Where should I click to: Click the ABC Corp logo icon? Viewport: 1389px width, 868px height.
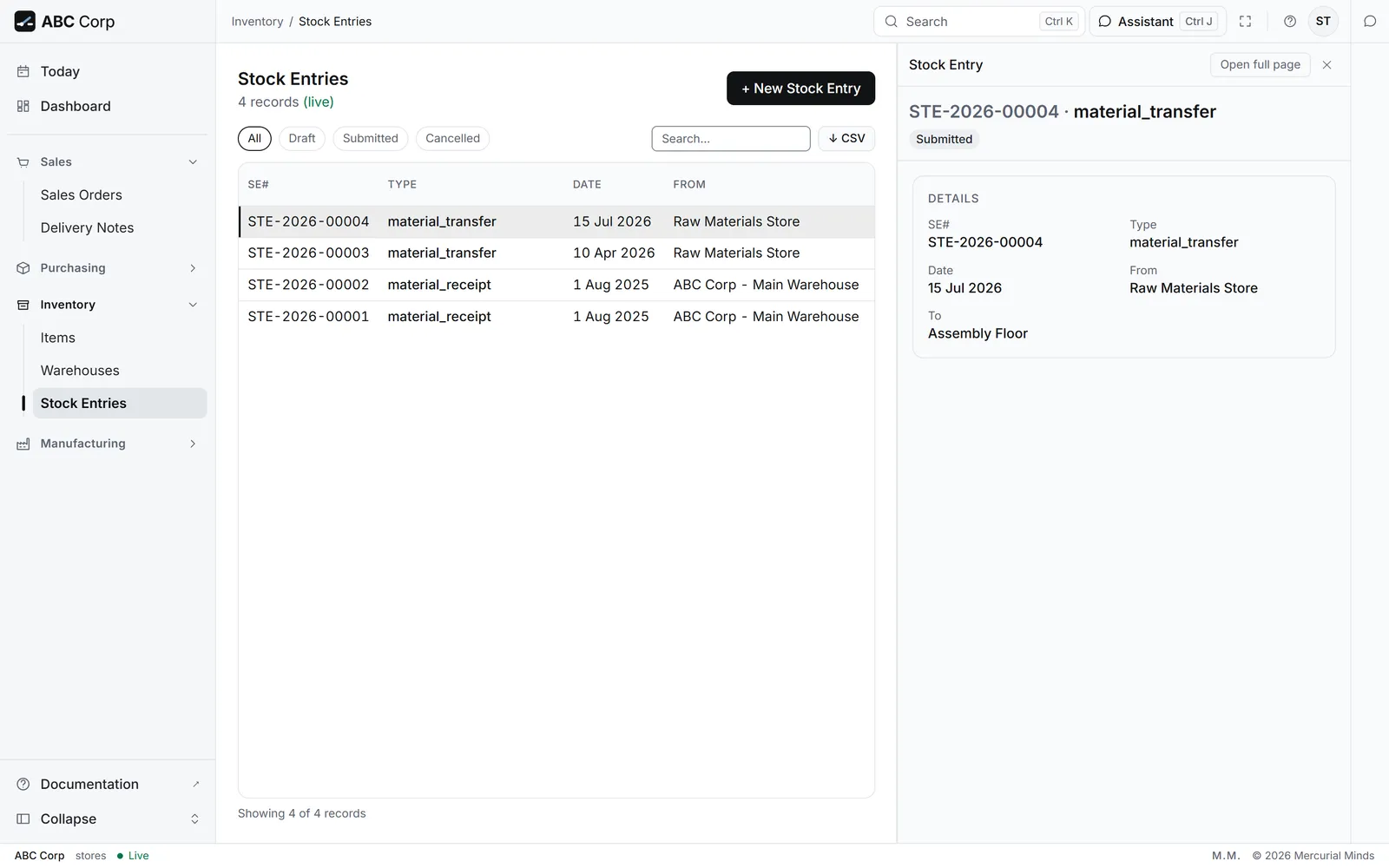tap(25, 22)
